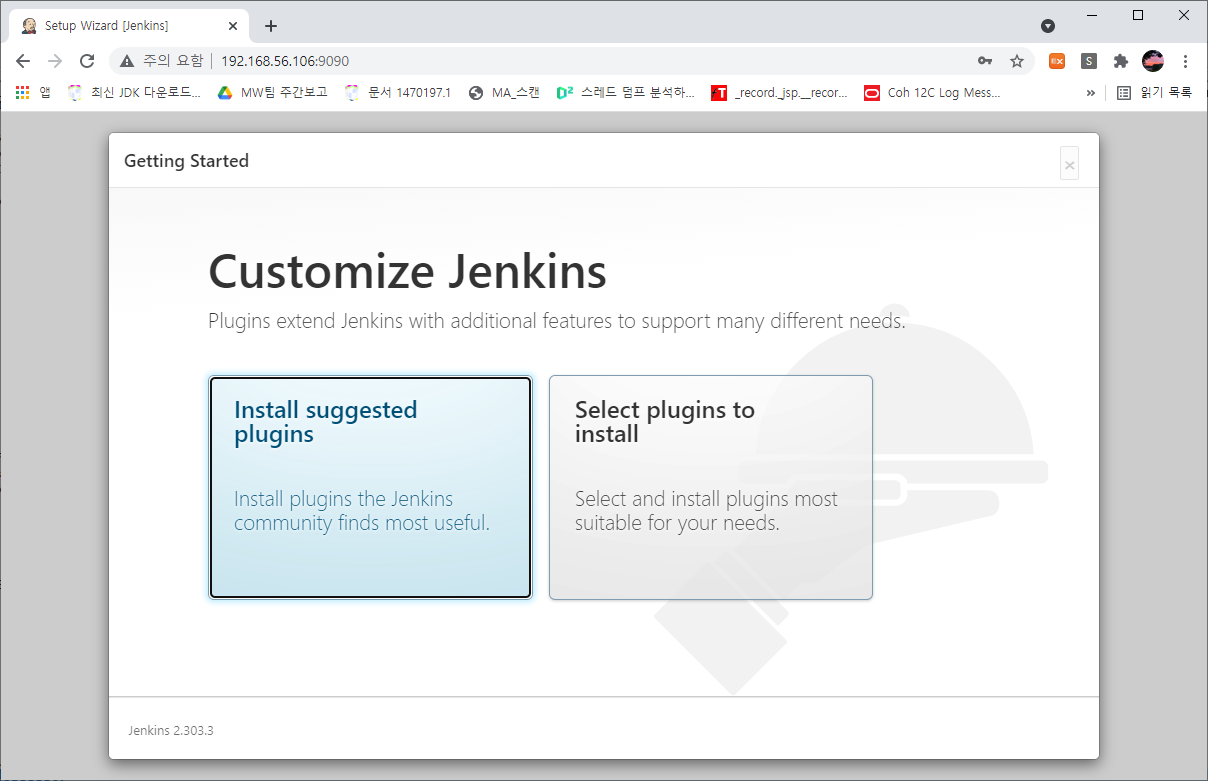Open Chrome three-dot menu
The height and width of the screenshot is (781, 1208).
click(1185, 61)
